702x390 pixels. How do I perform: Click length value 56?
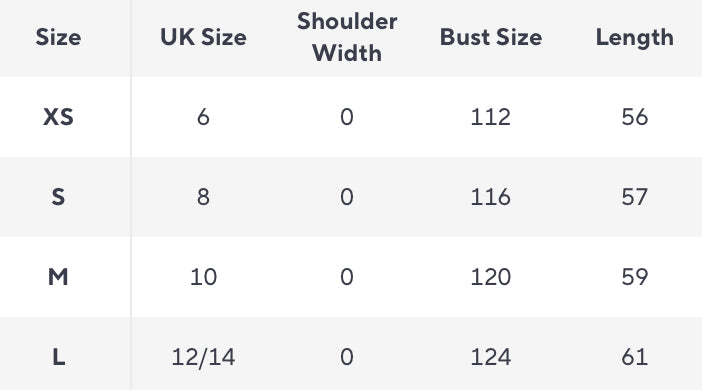[x=634, y=117]
